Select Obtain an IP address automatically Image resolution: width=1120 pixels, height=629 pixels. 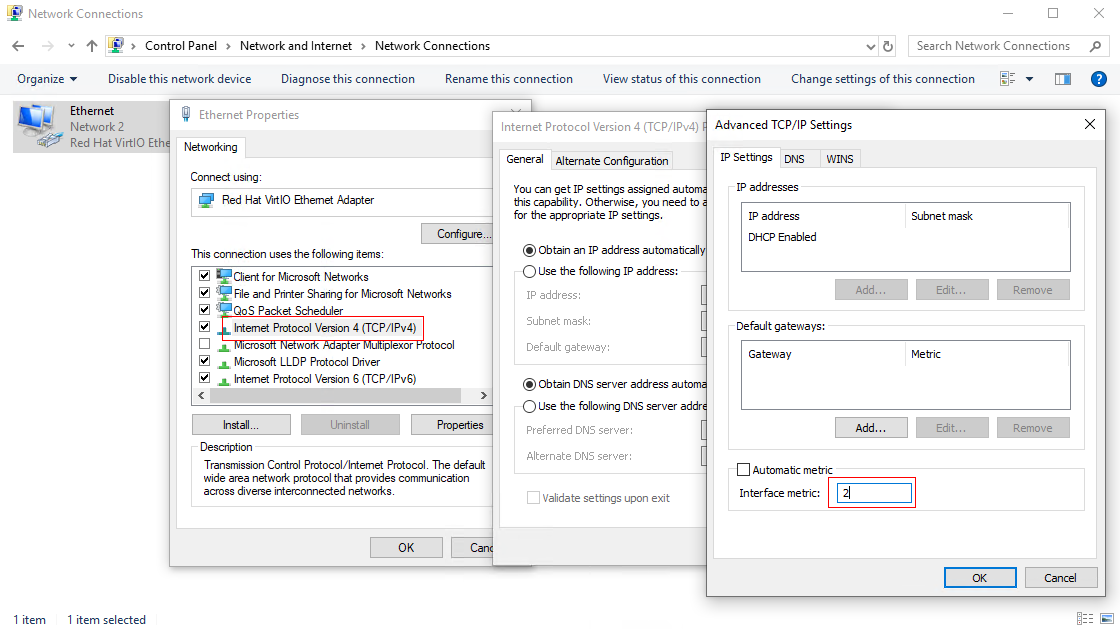tap(529, 251)
